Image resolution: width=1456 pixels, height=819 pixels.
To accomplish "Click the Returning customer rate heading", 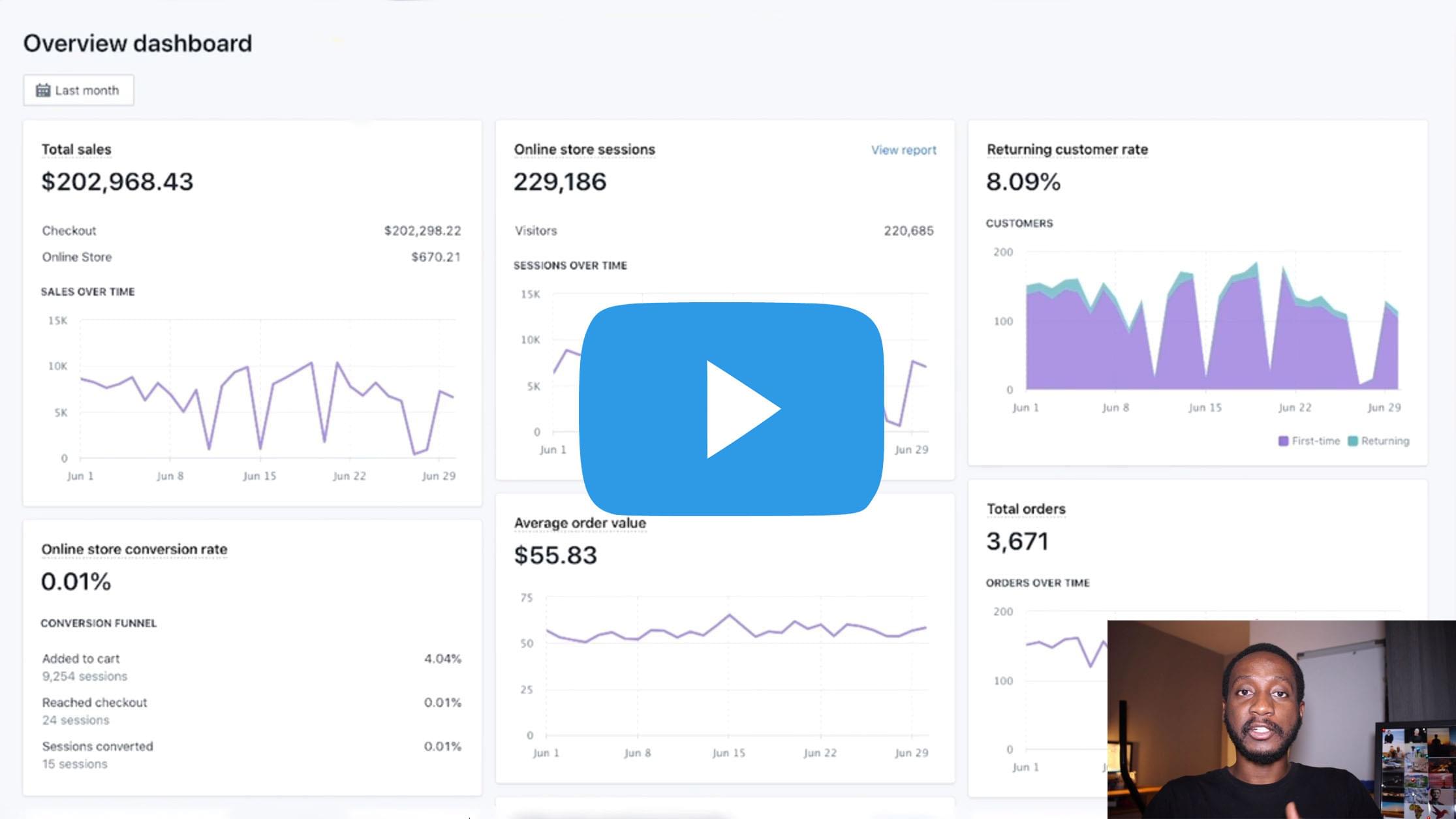I will pos(1067,149).
